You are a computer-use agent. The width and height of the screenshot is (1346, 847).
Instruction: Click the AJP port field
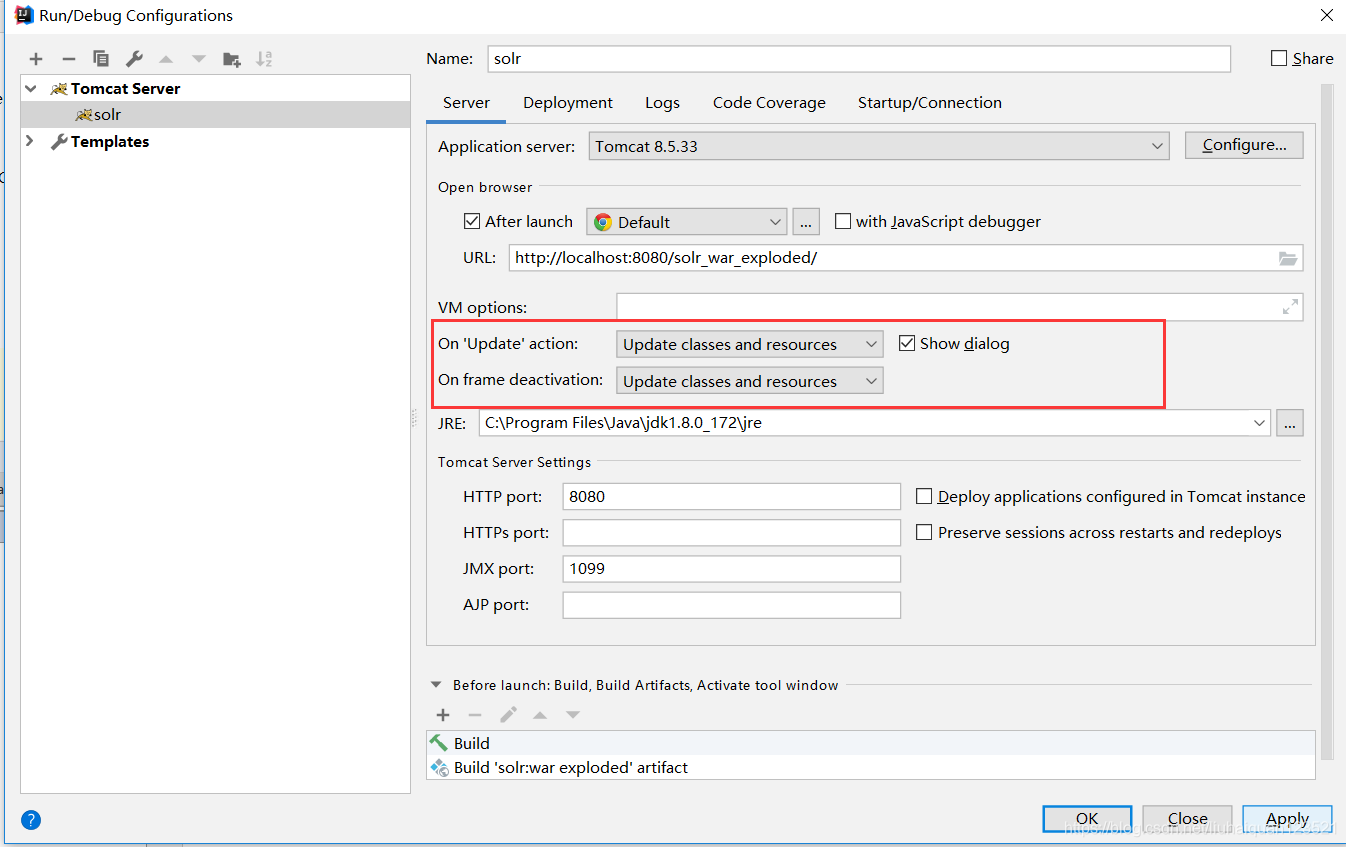[732, 605]
